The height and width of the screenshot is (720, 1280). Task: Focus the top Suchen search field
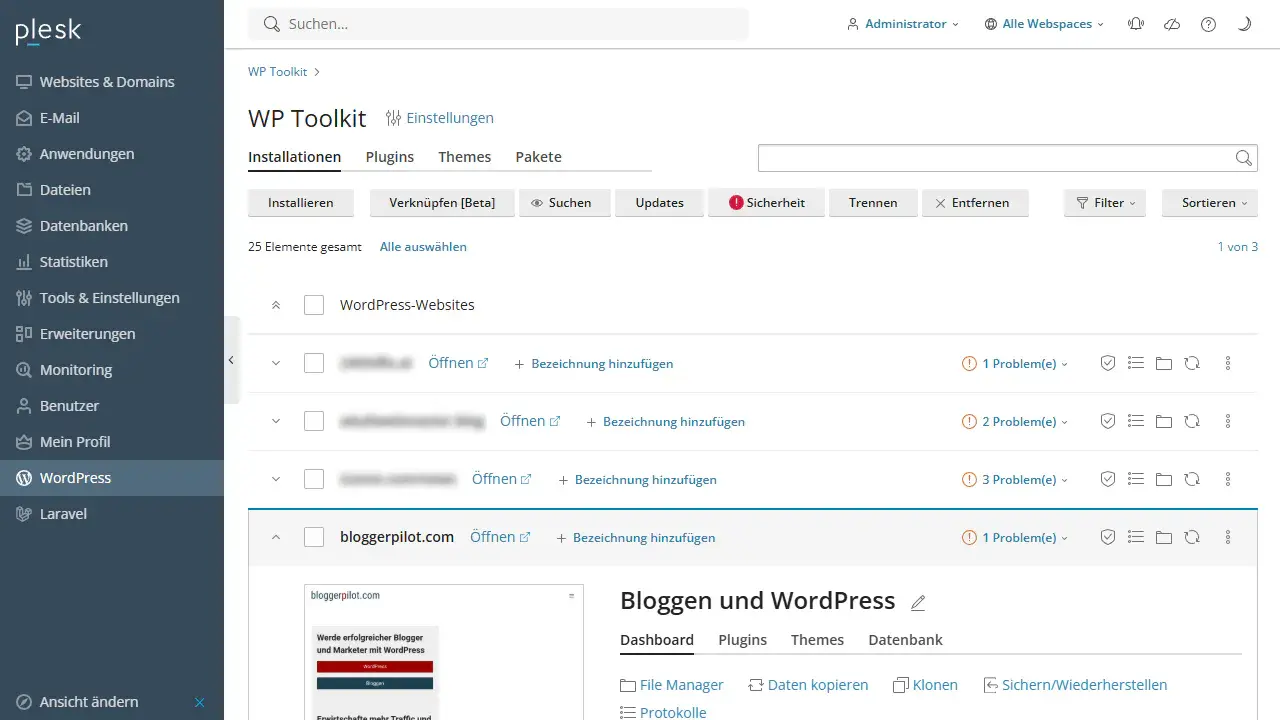tap(498, 24)
